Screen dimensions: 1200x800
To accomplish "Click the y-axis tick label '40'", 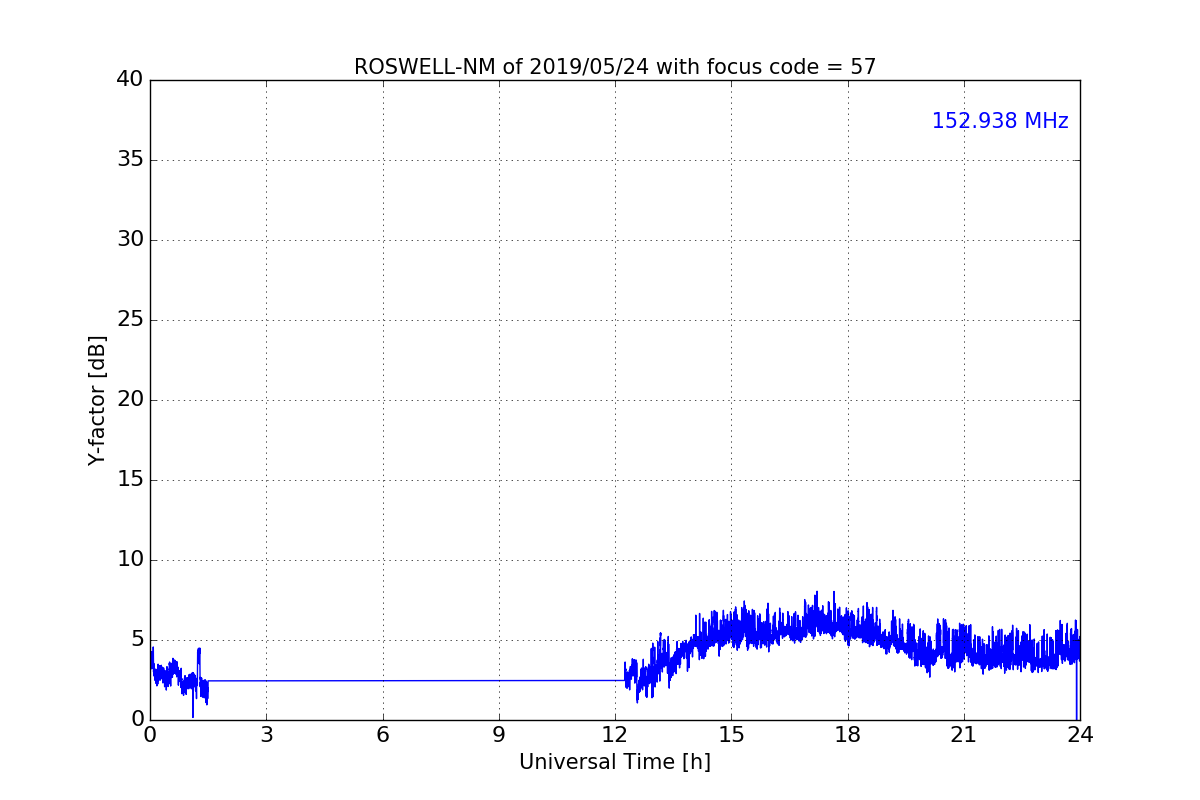I will pyautogui.click(x=130, y=80).
